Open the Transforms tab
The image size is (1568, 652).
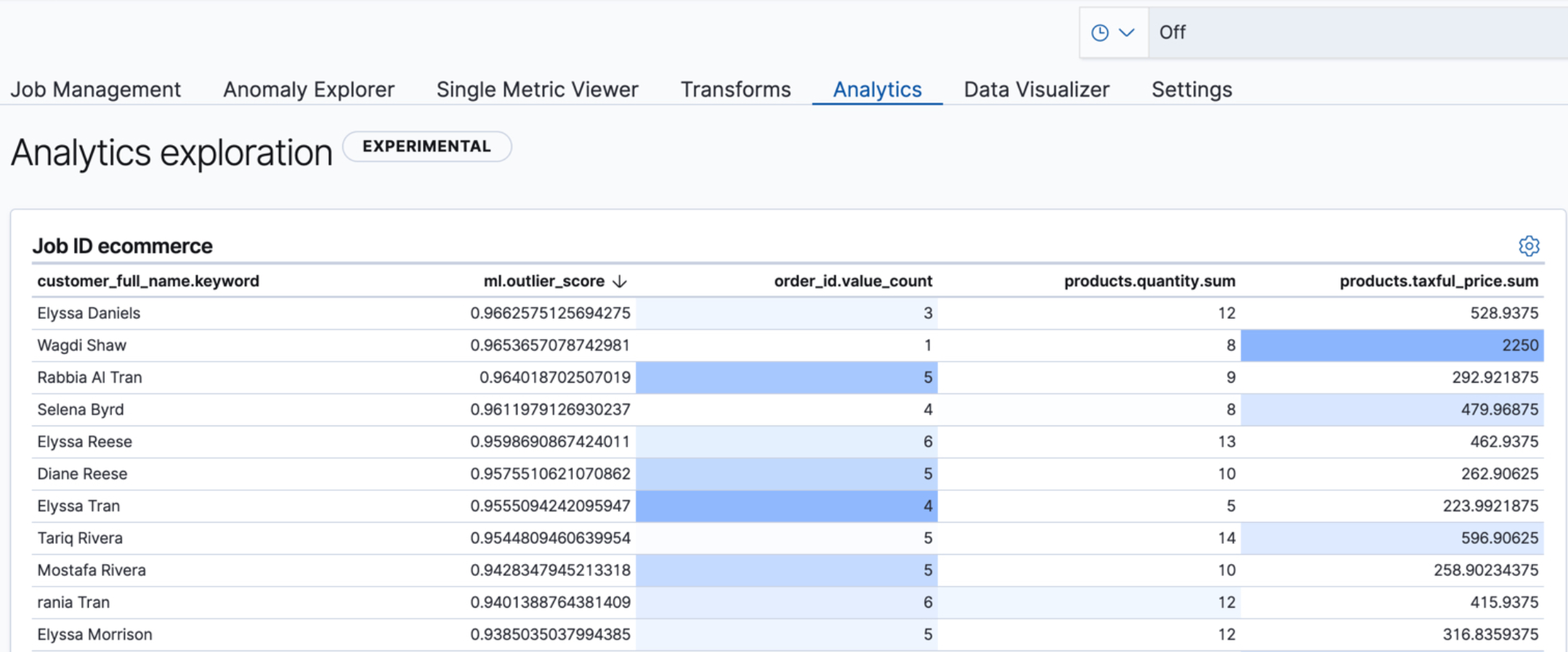pos(735,89)
